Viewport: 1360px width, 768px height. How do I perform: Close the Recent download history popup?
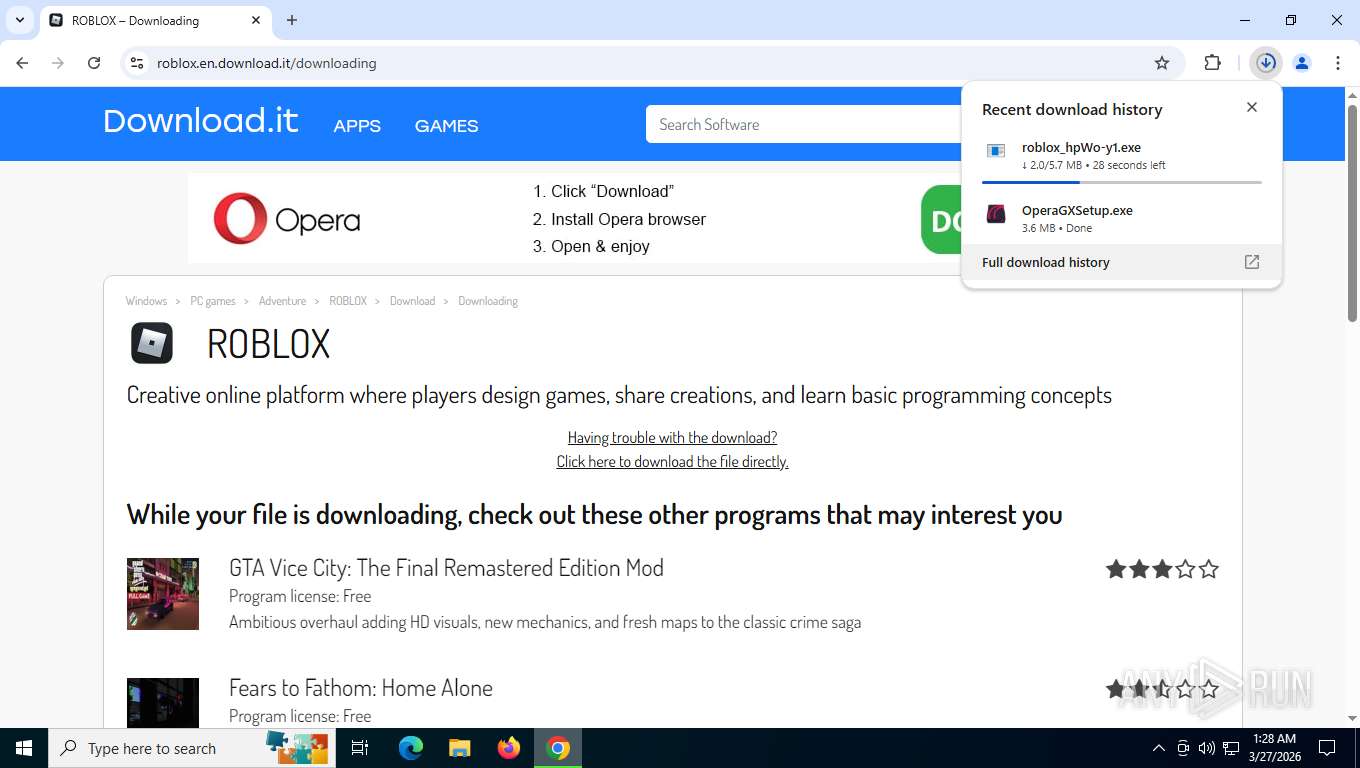[x=1252, y=107]
